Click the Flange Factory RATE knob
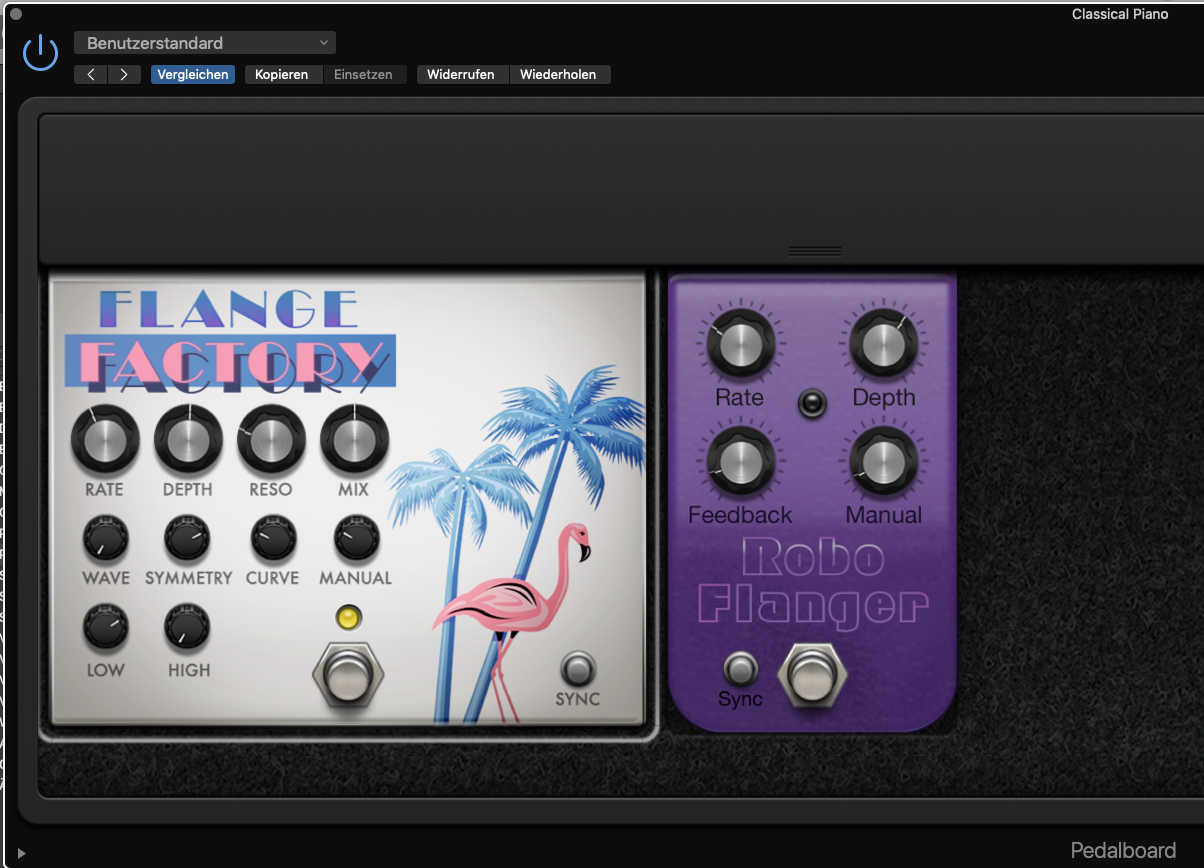The image size is (1204, 868). click(105, 441)
